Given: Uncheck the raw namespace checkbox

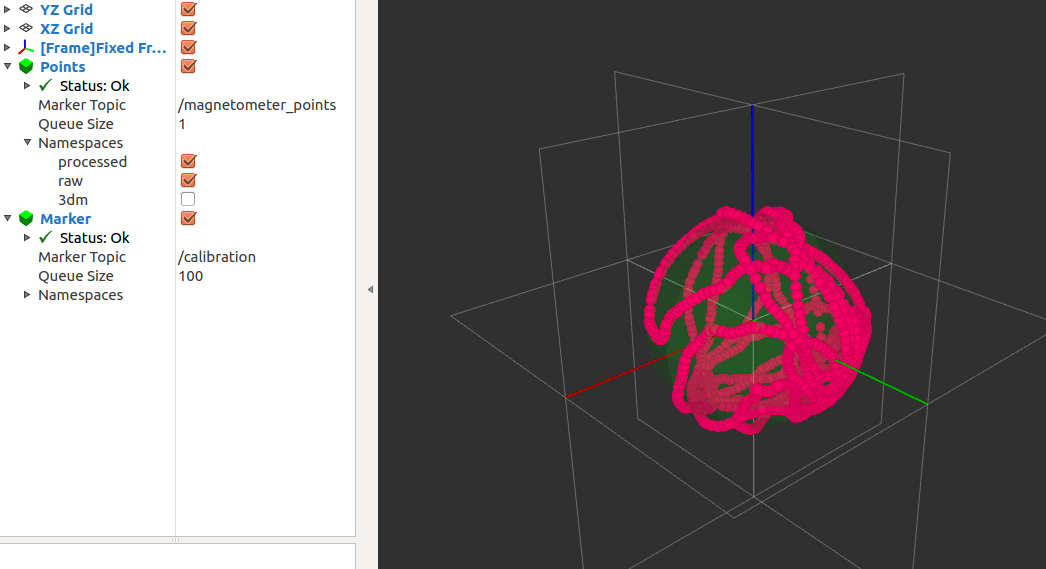Looking at the screenshot, I should coord(188,181).
